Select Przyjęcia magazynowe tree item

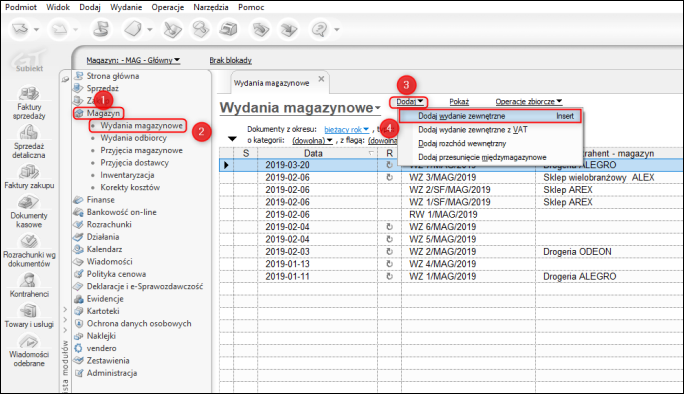(x=141, y=151)
